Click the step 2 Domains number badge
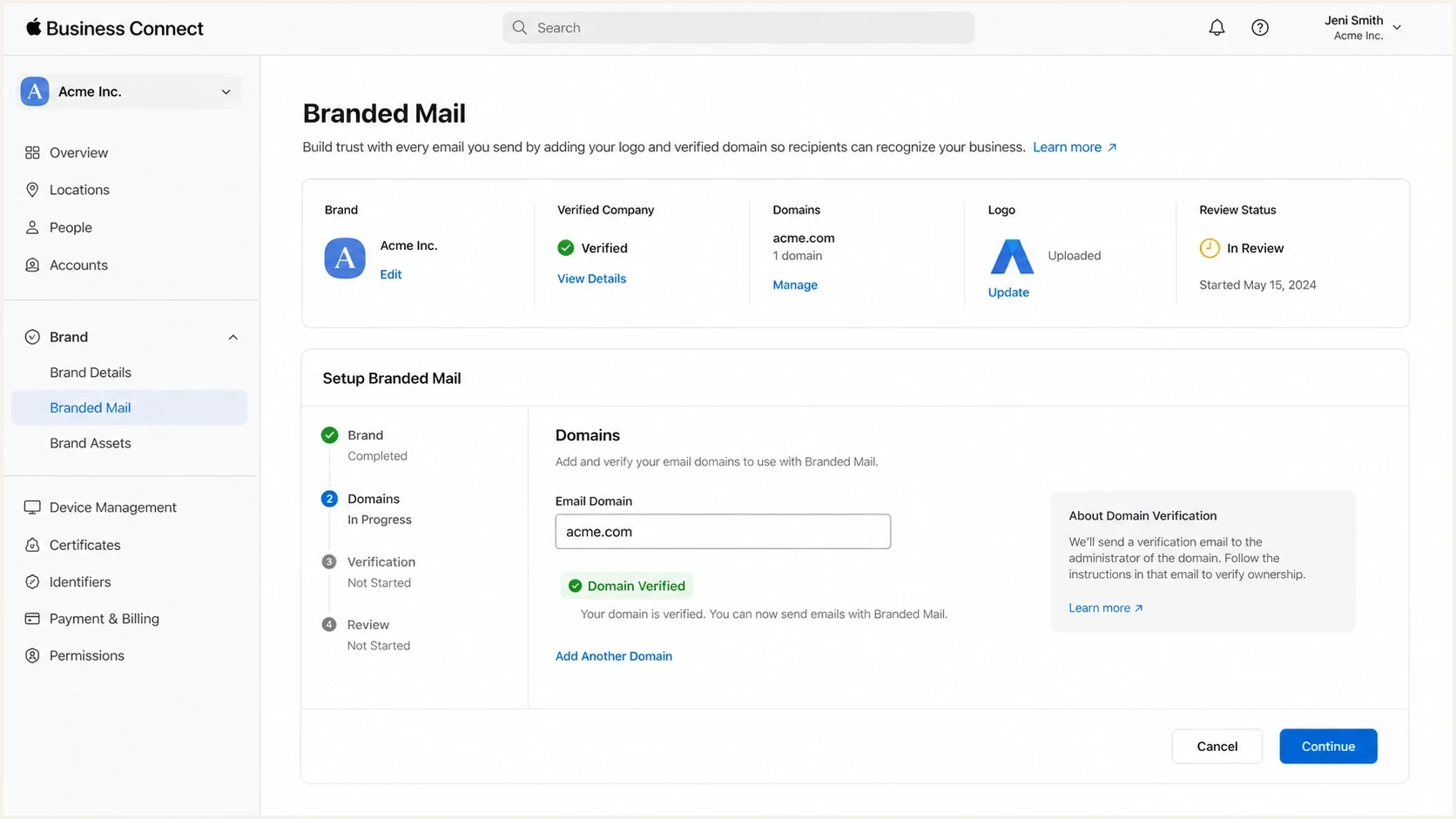 coord(329,499)
